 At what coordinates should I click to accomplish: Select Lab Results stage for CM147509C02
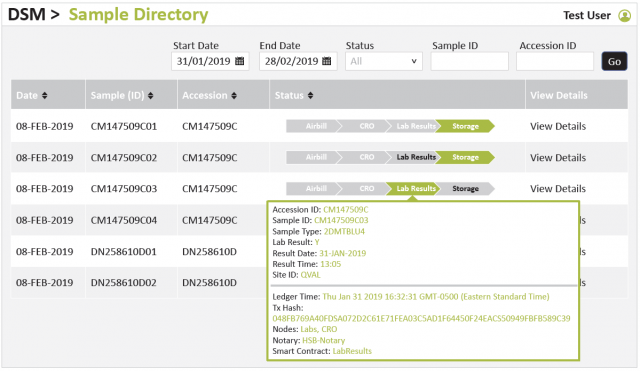point(414,157)
